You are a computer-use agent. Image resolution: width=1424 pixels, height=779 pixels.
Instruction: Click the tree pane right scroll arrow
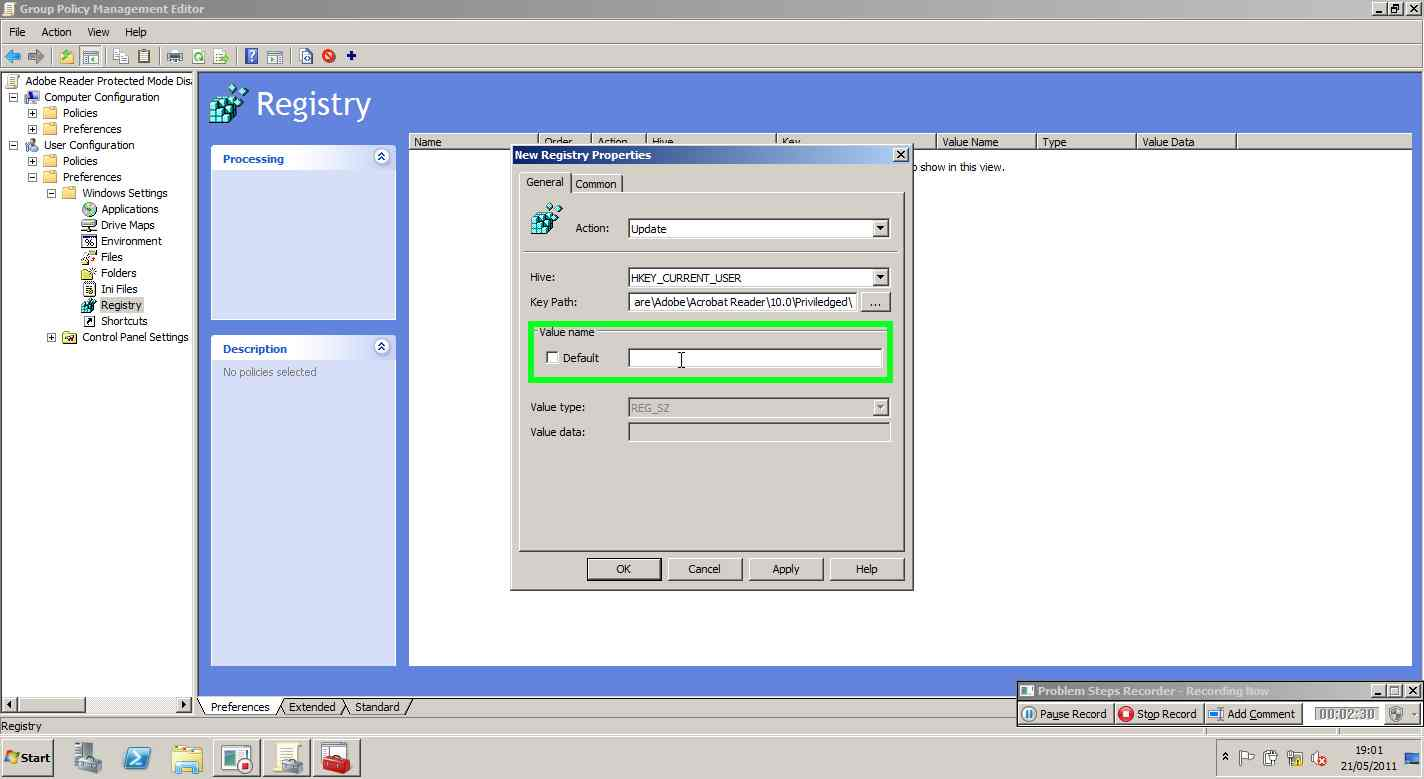184,705
